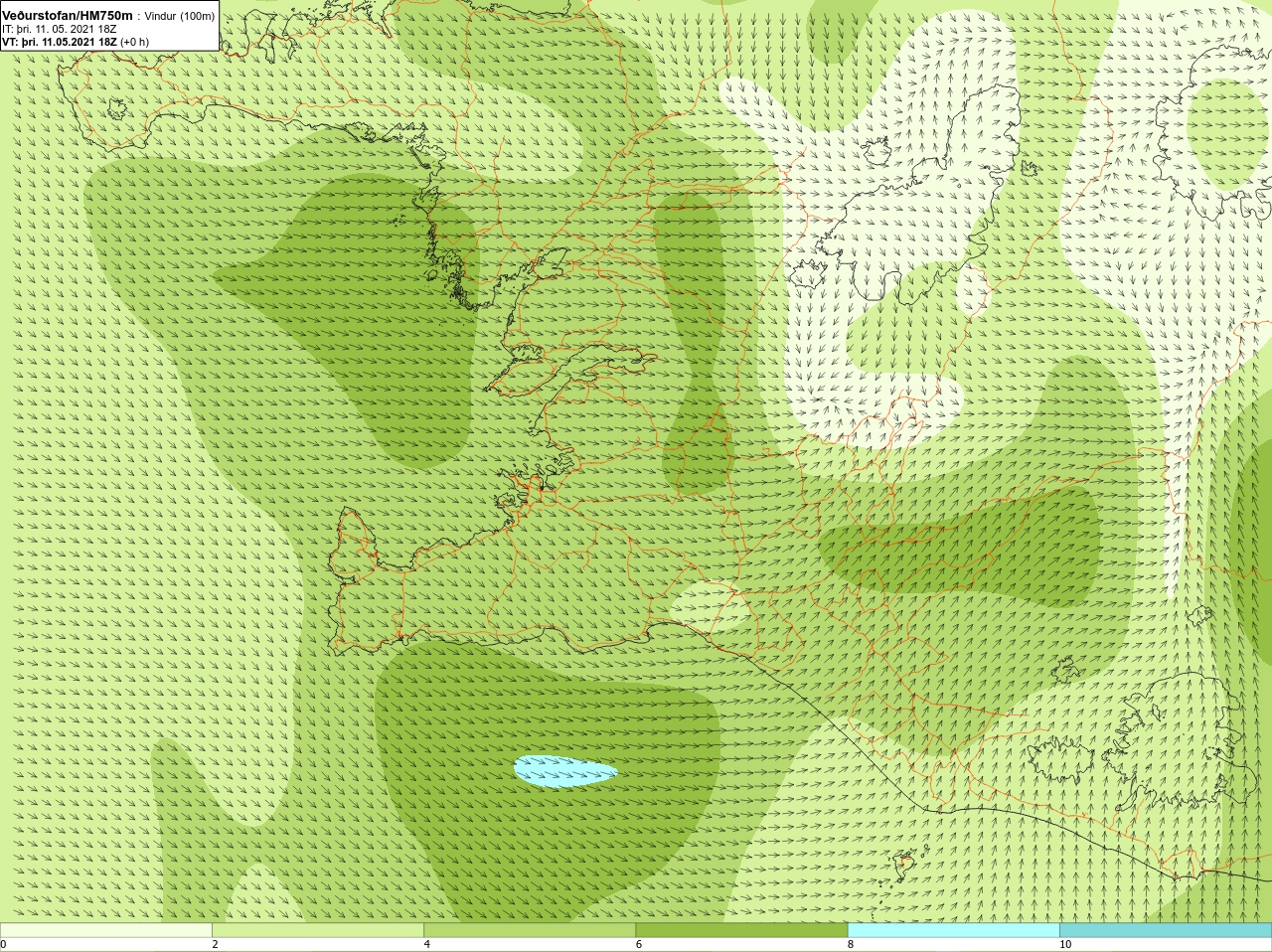Click the legend tick label 6

click(639, 945)
